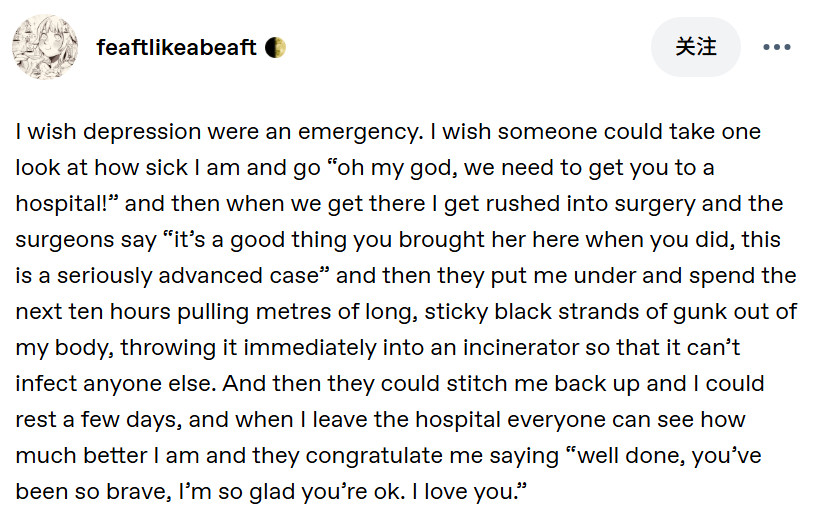Click the word "gunk" in the post
This screenshot has height=528, width=819.
(700, 312)
